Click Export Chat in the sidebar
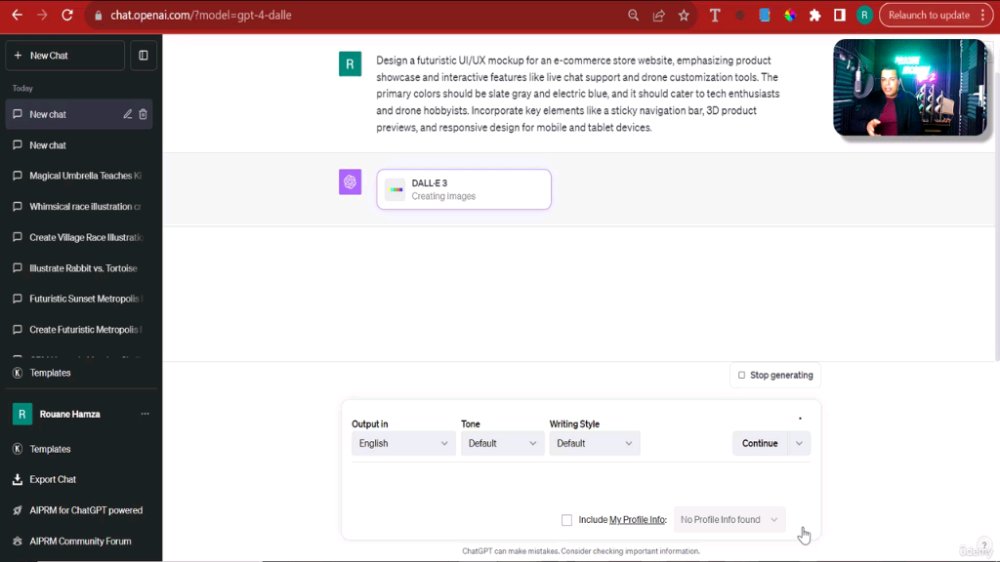 click(52, 480)
